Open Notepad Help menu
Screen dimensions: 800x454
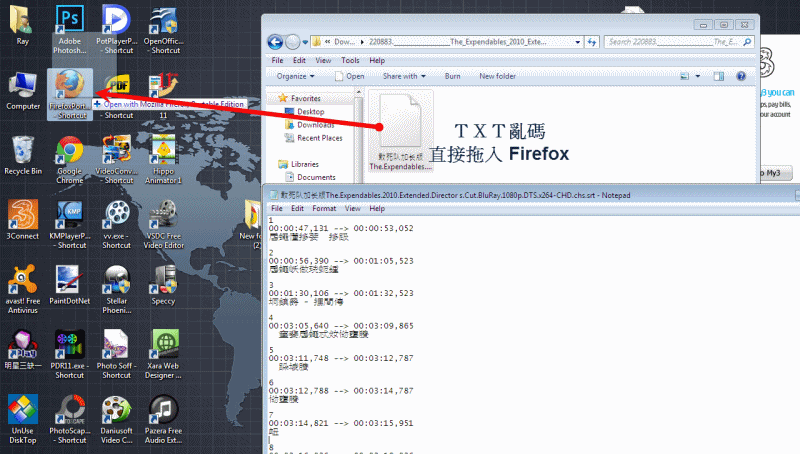[x=377, y=208]
